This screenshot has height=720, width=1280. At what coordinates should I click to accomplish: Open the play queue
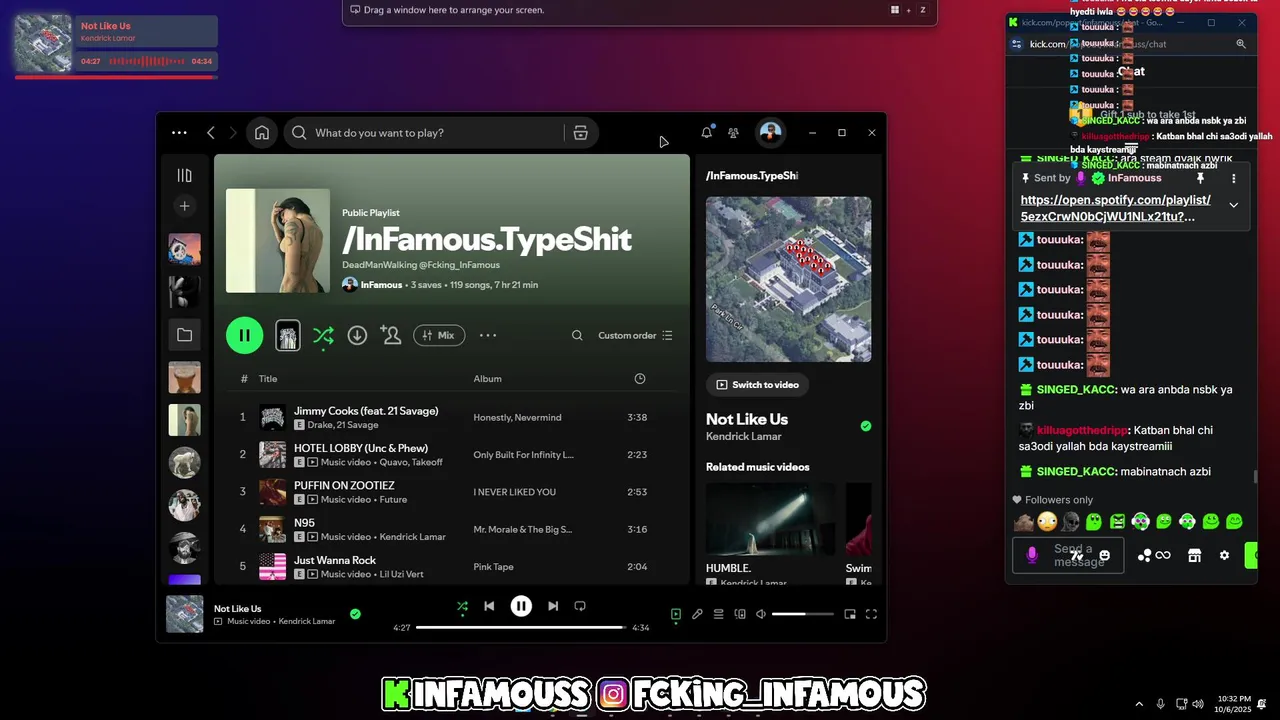718,614
